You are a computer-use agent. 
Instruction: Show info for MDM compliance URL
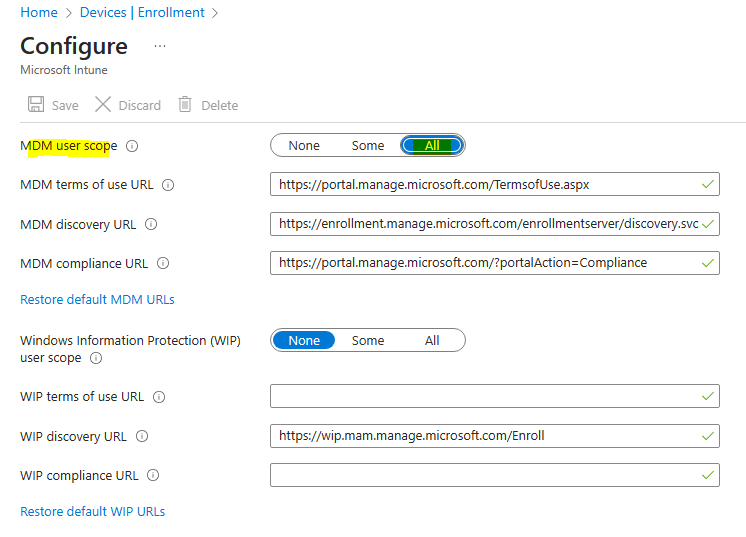point(163,263)
